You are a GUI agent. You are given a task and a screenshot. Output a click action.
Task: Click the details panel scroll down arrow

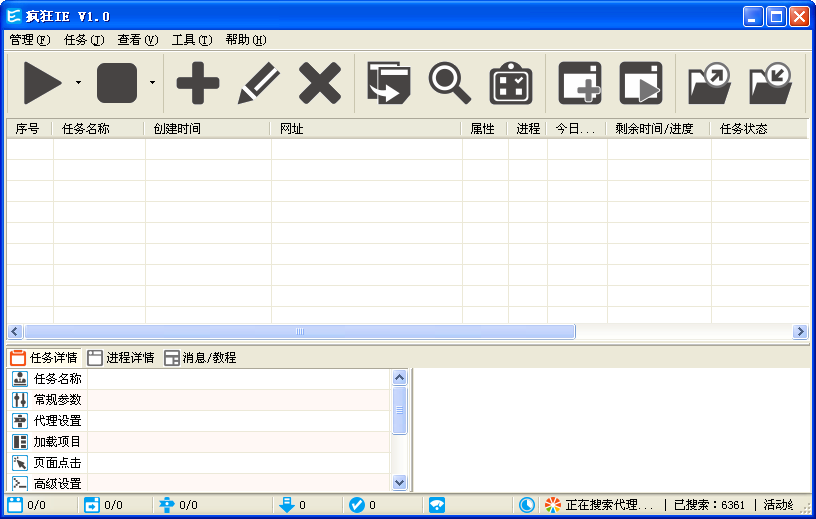point(399,483)
